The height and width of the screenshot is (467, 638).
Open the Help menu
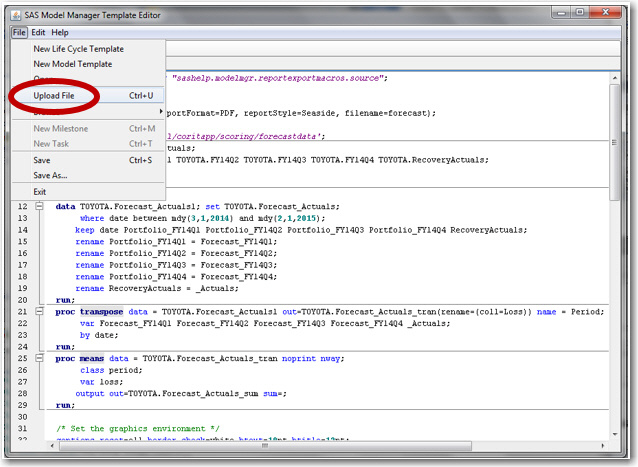pyautogui.click(x=60, y=32)
